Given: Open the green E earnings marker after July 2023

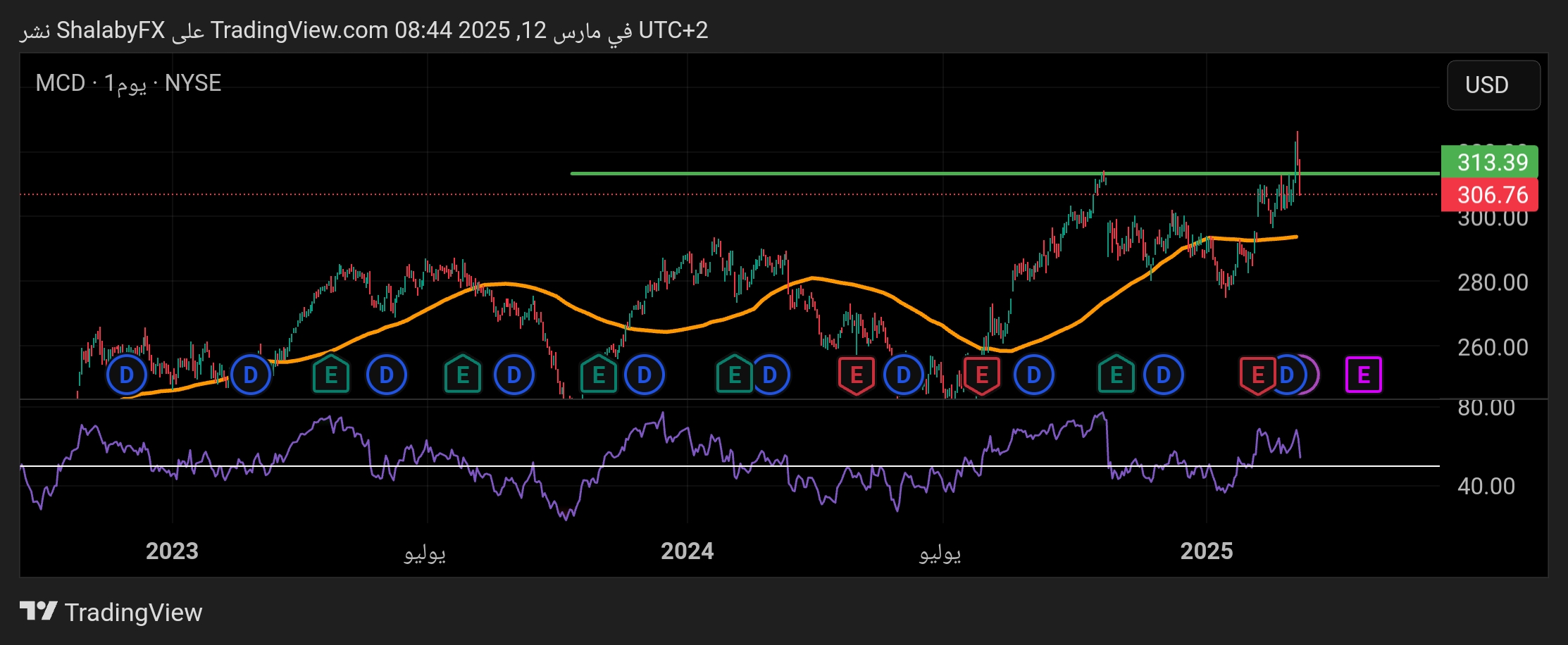Looking at the screenshot, I should click(463, 375).
